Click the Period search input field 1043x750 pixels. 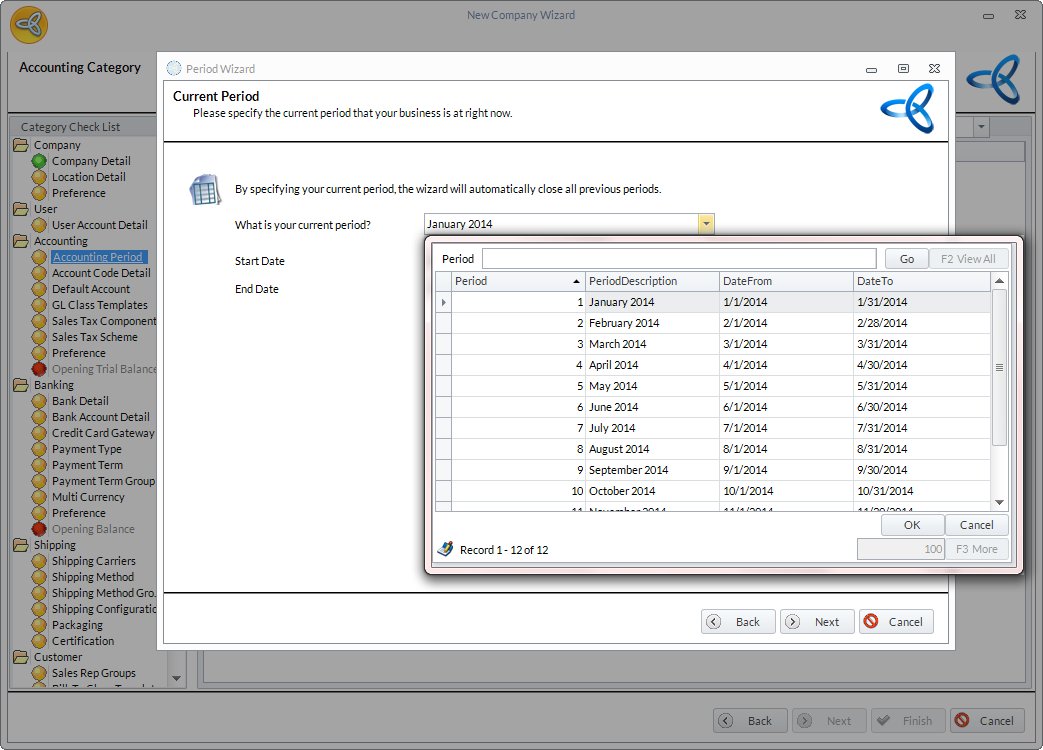click(x=678, y=259)
